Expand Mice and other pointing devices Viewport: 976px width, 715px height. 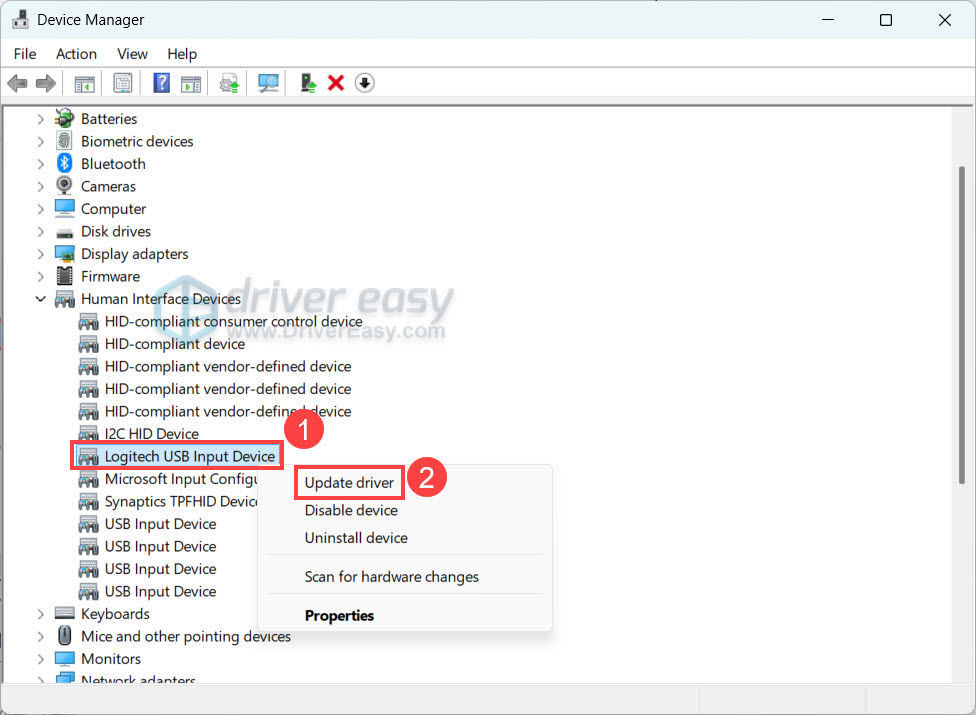[40, 637]
